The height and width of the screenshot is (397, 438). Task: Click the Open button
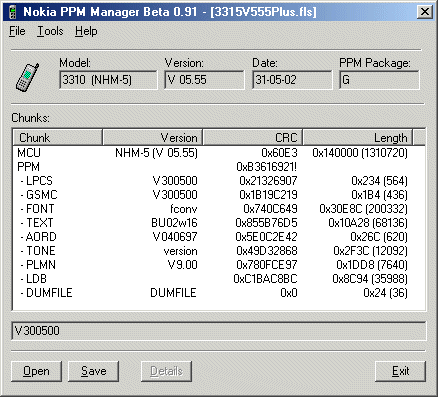36,371
